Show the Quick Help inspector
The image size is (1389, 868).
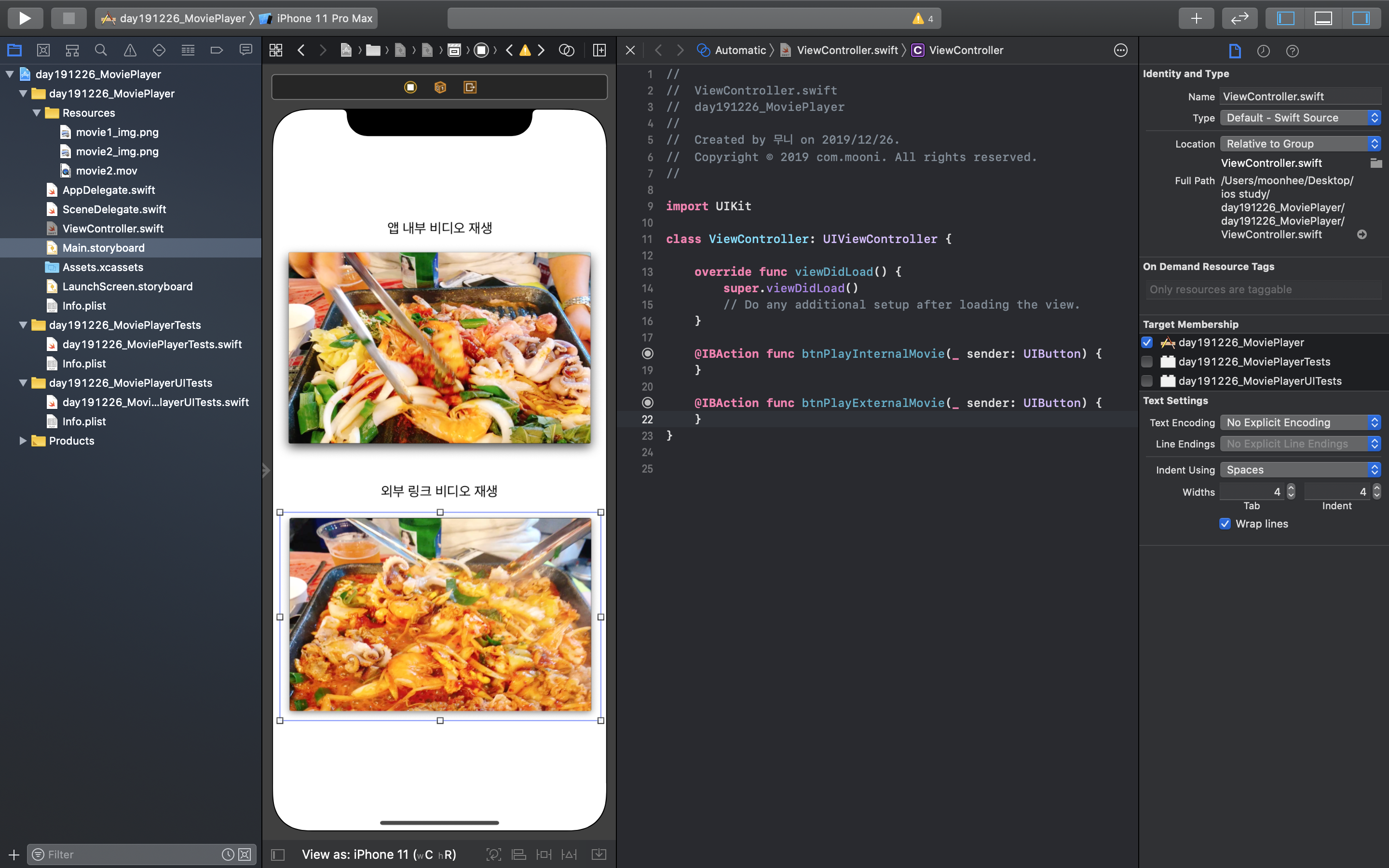click(1292, 51)
